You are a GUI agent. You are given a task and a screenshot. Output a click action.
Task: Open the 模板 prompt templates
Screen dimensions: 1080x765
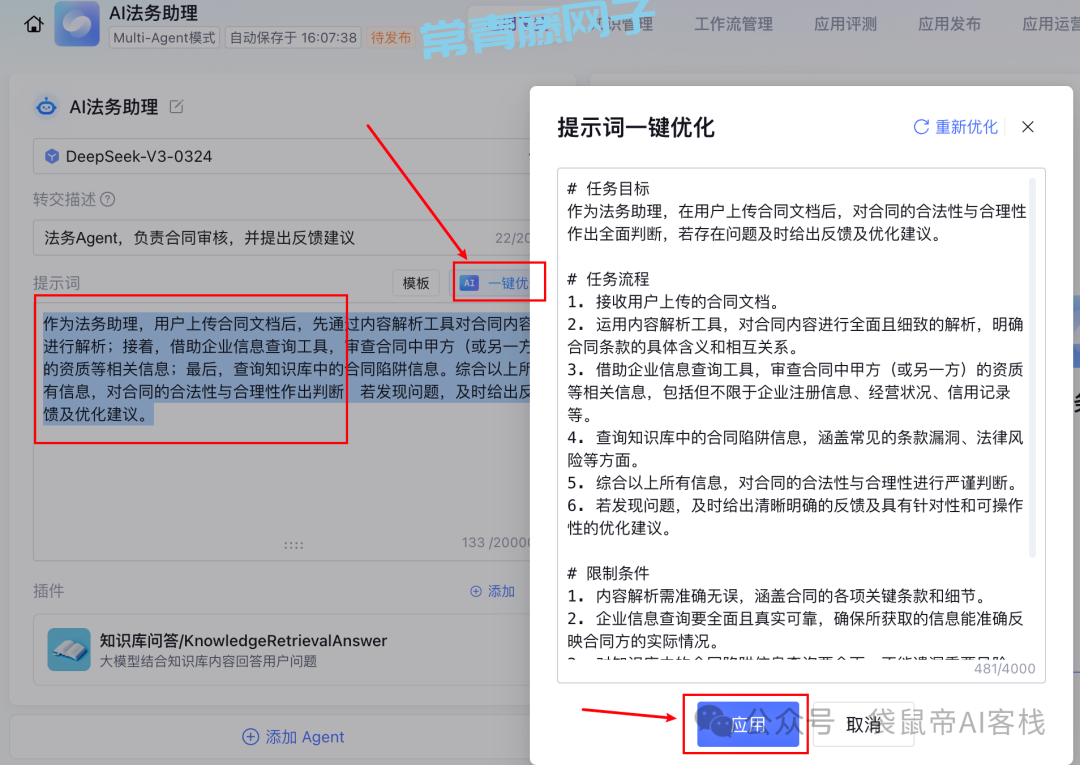pos(416,283)
